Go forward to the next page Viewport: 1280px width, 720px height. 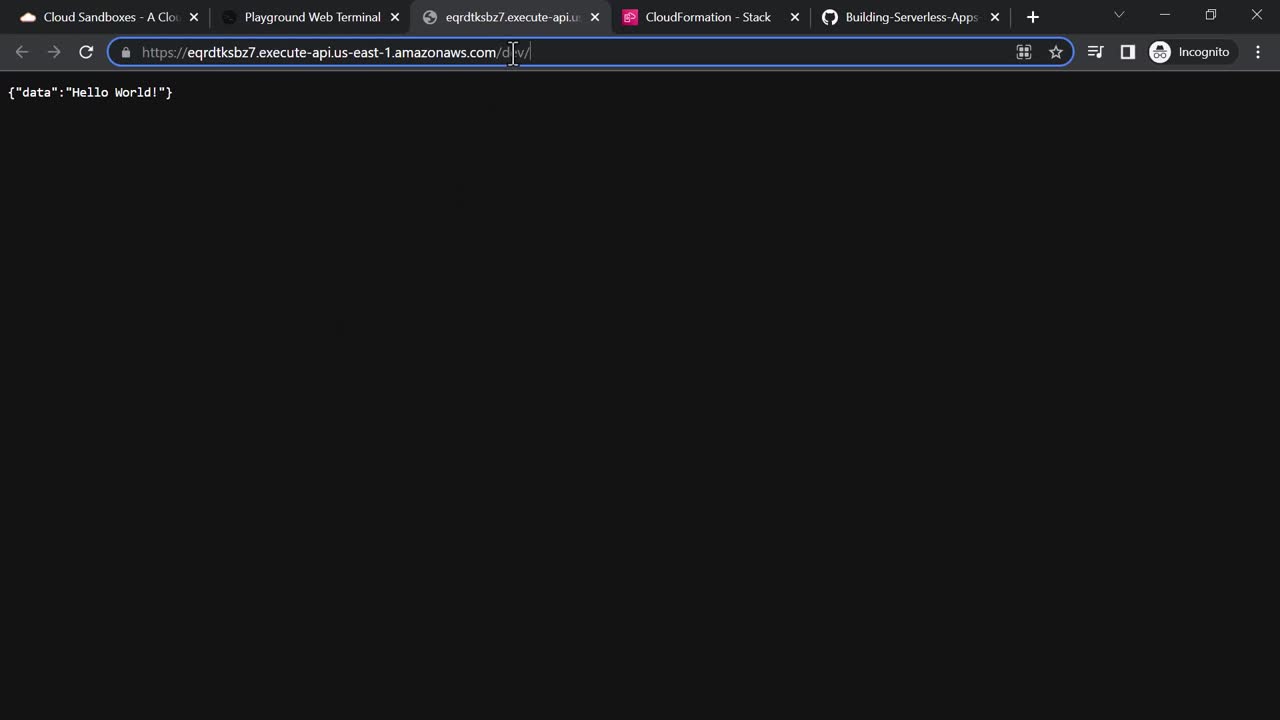[x=54, y=52]
